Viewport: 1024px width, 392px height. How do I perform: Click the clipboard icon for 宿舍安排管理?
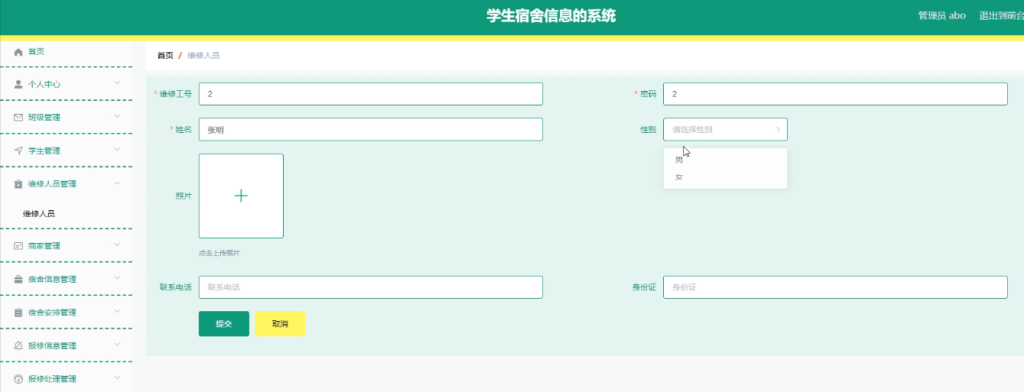(18, 313)
